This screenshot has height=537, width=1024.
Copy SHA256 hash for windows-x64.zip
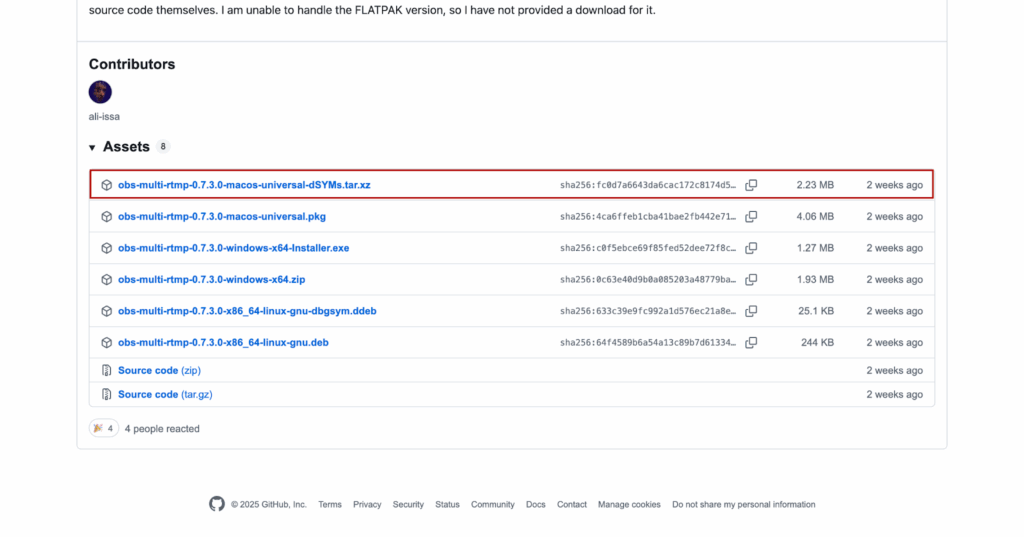(x=751, y=279)
